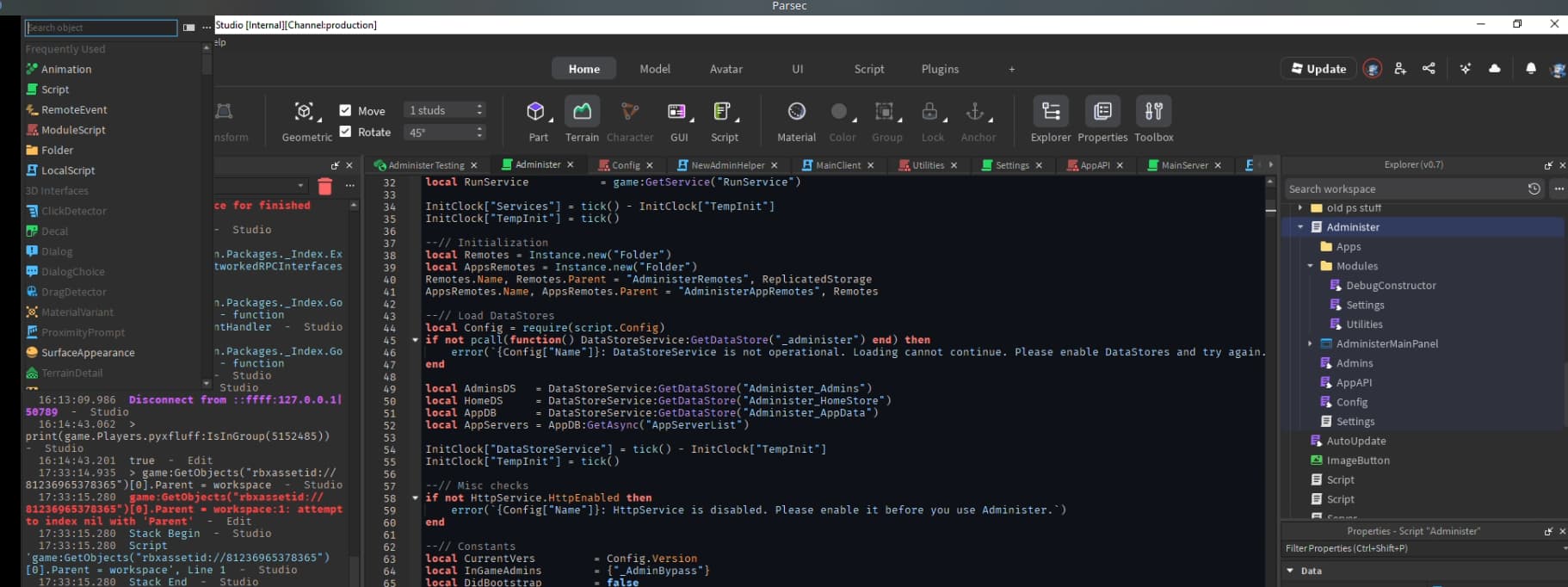
Task: Open the AI assistant sparkle icon
Action: [1465, 69]
